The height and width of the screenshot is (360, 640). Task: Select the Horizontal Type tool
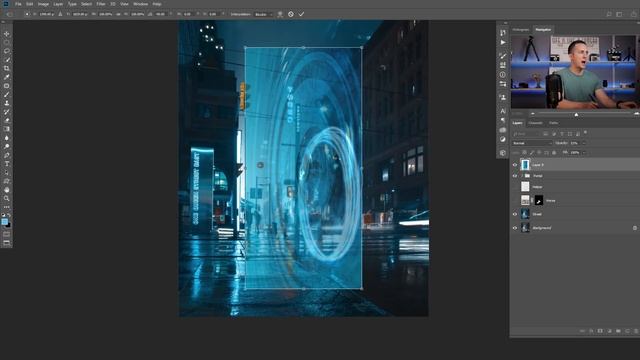point(7,164)
